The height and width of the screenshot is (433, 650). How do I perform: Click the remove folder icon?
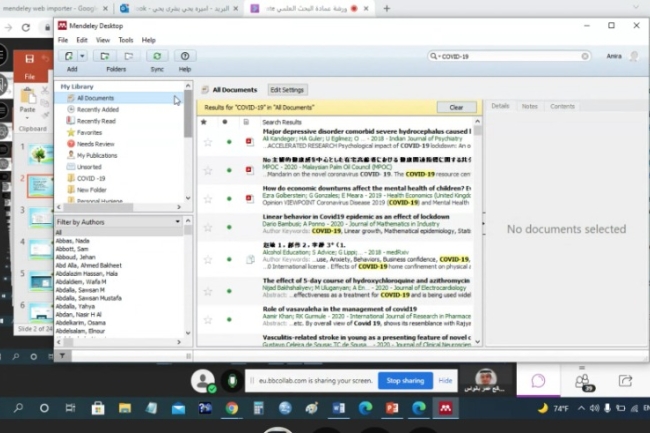pyautogui.click(x=129, y=56)
